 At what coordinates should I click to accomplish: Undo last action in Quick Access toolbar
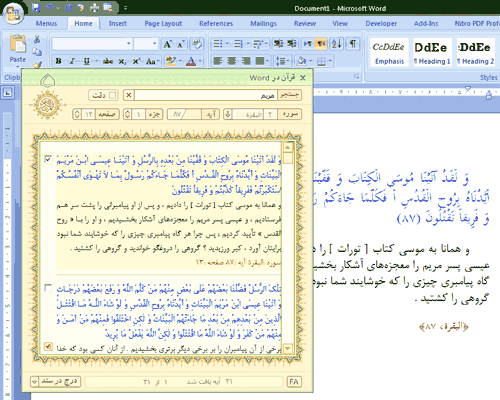point(49,8)
